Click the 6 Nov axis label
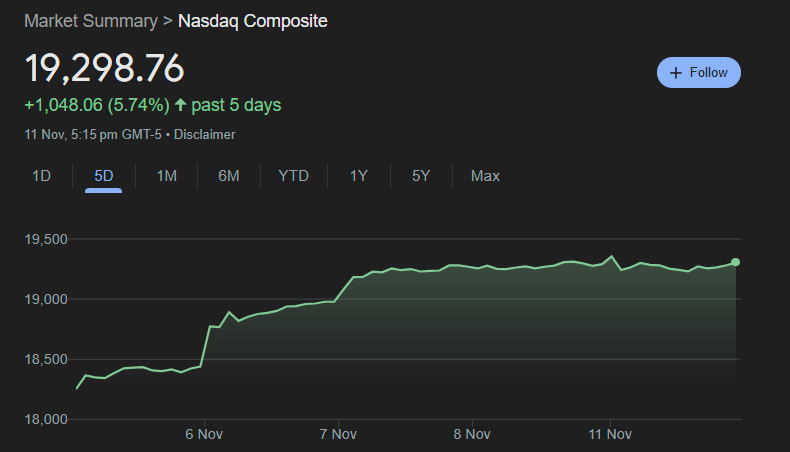This screenshot has height=452, width=790. coord(204,434)
